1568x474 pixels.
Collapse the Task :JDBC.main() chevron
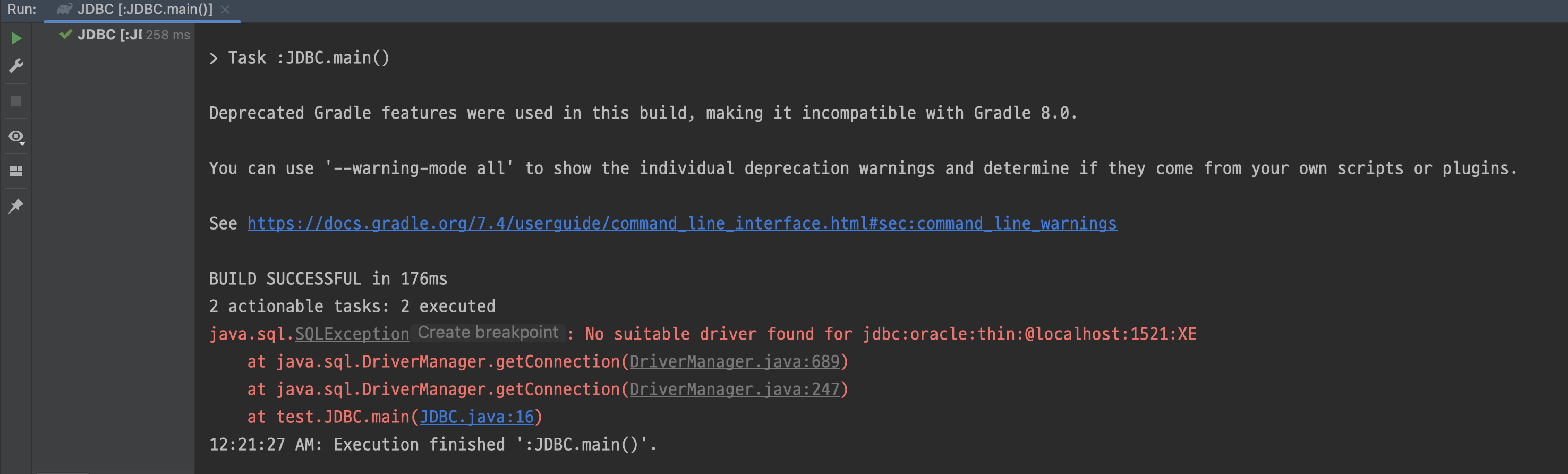[213, 58]
